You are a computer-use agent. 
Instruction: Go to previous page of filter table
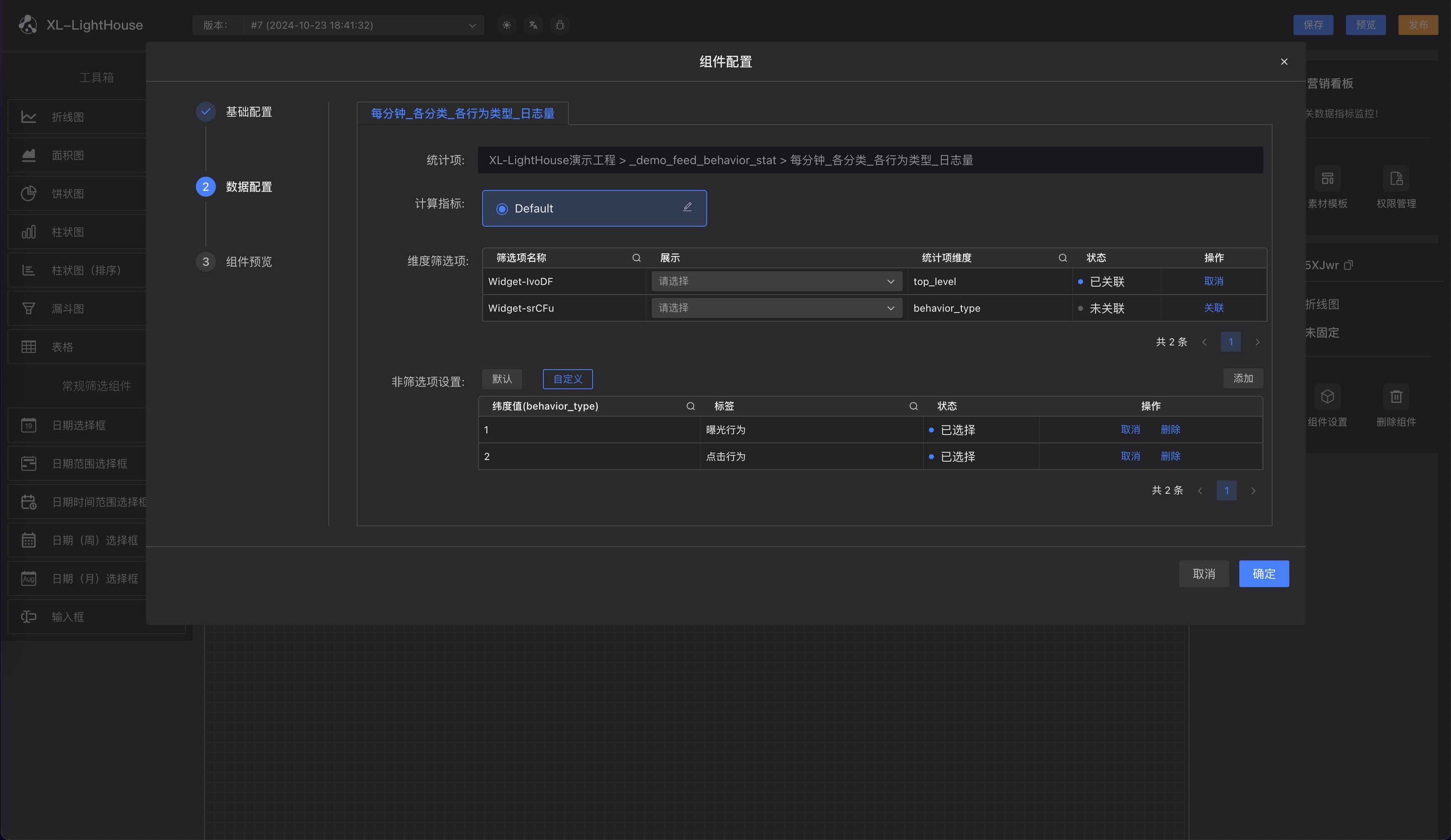click(x=1204, y=342)
